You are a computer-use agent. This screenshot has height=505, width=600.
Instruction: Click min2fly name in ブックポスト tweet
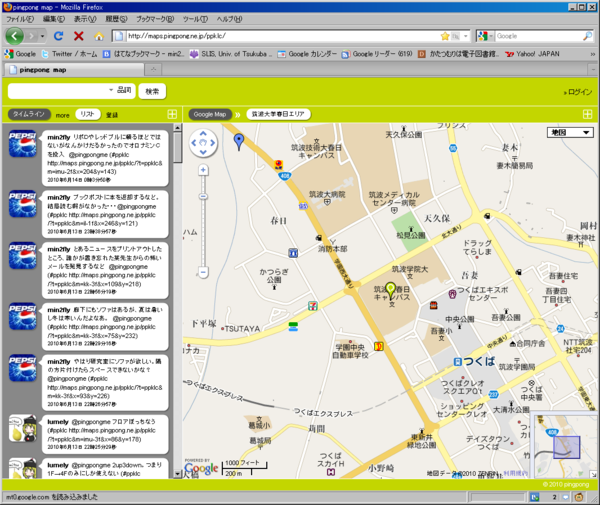coord(59,197)
